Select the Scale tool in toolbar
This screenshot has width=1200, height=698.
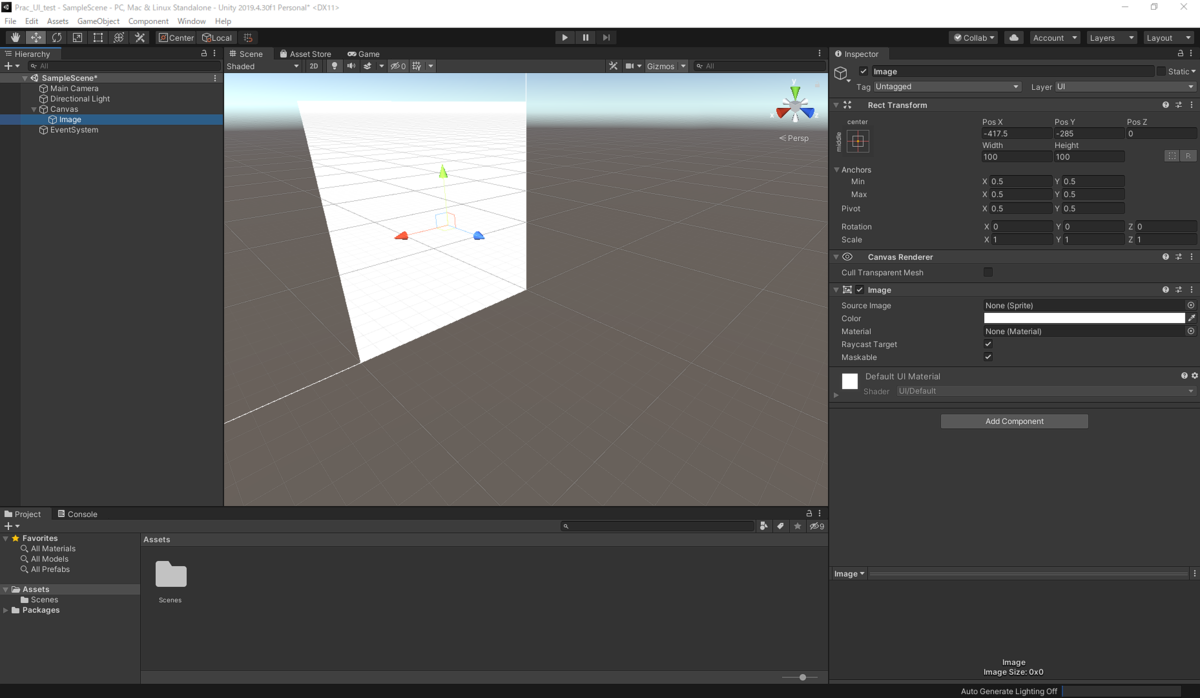77,37
